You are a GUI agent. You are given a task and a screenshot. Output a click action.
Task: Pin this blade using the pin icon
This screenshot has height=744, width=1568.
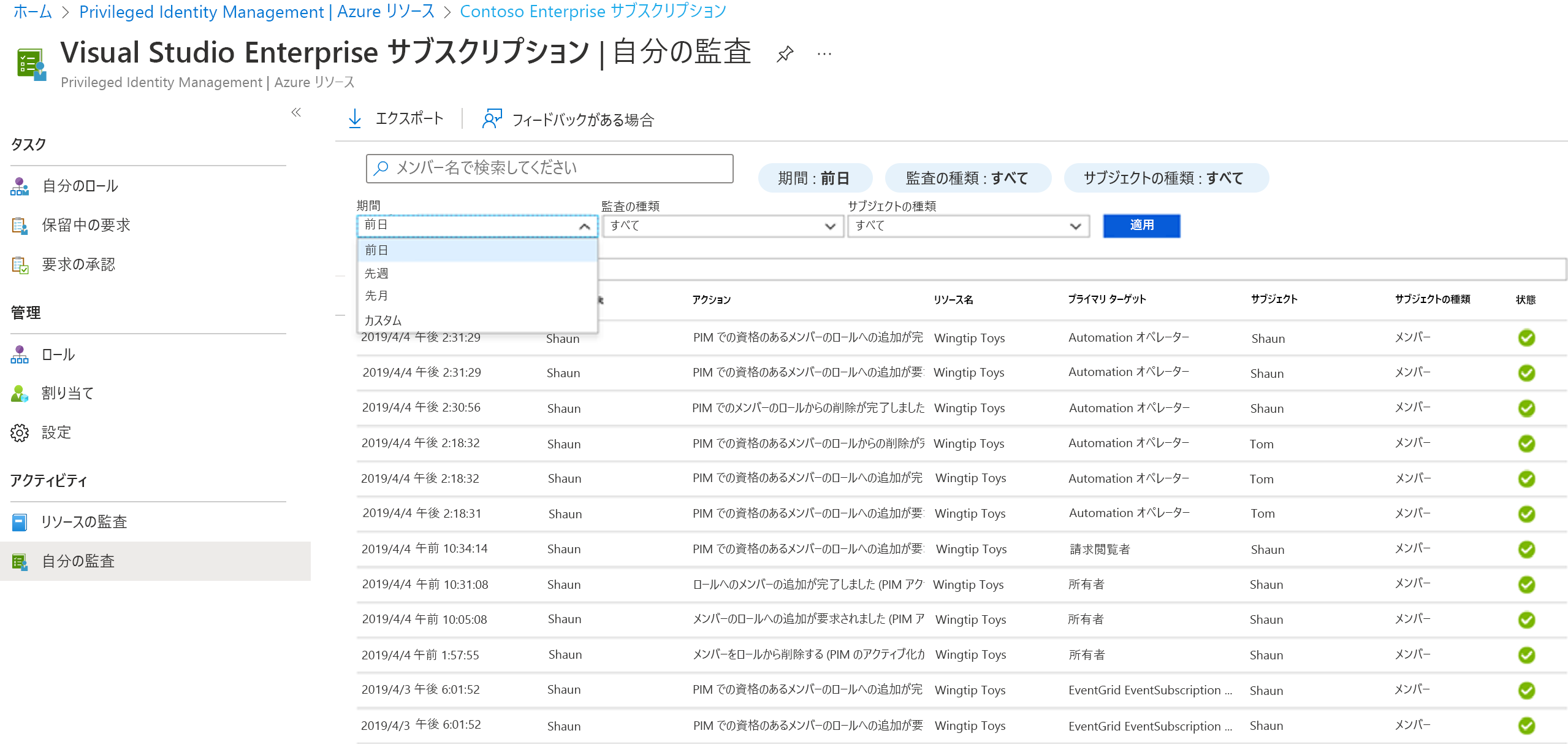click(x=785, y=54)
